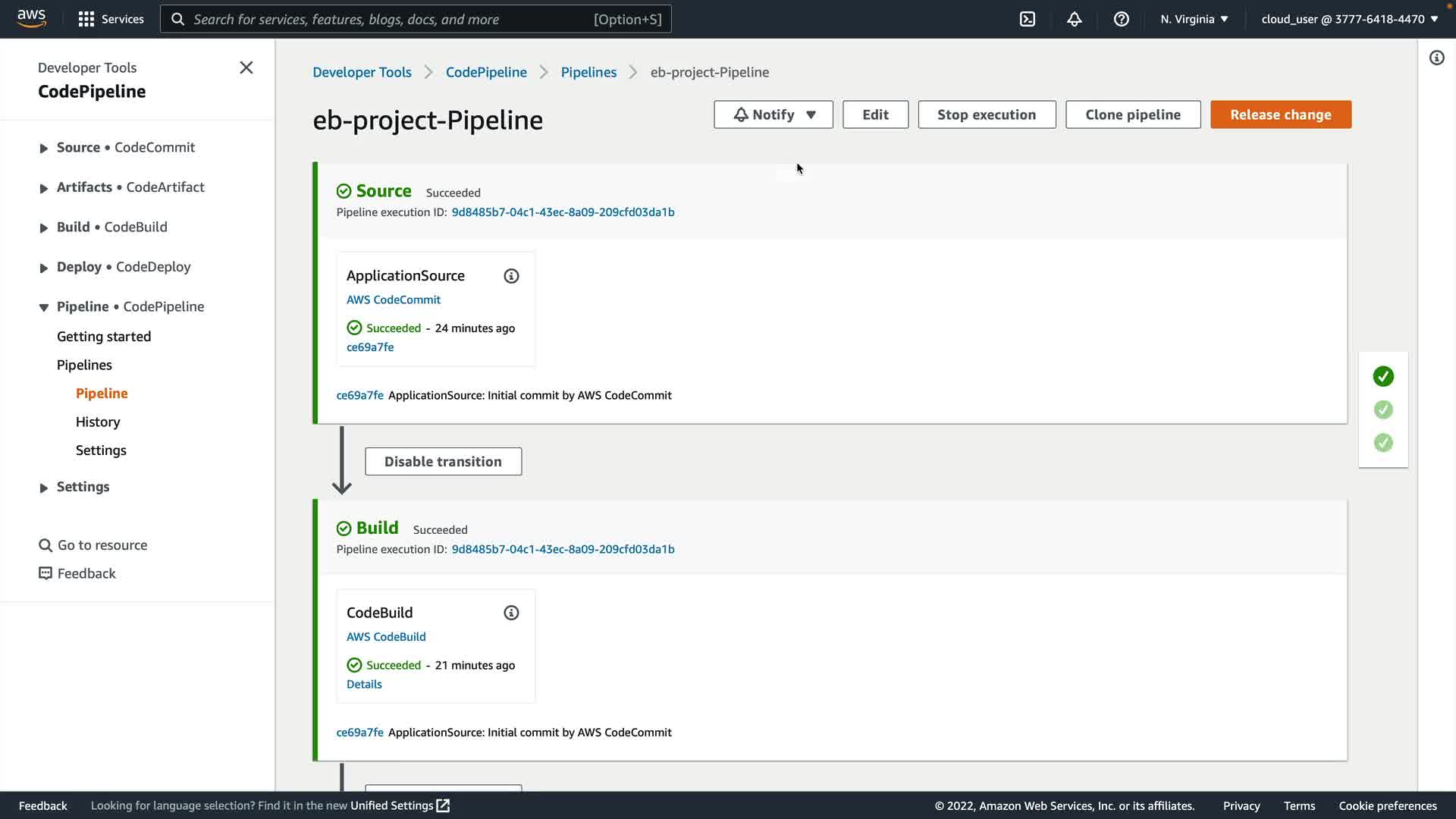This screenshot has width=1456, height=819.
Task: Click ApplicationSource info icon
Action: coord(511,276)
